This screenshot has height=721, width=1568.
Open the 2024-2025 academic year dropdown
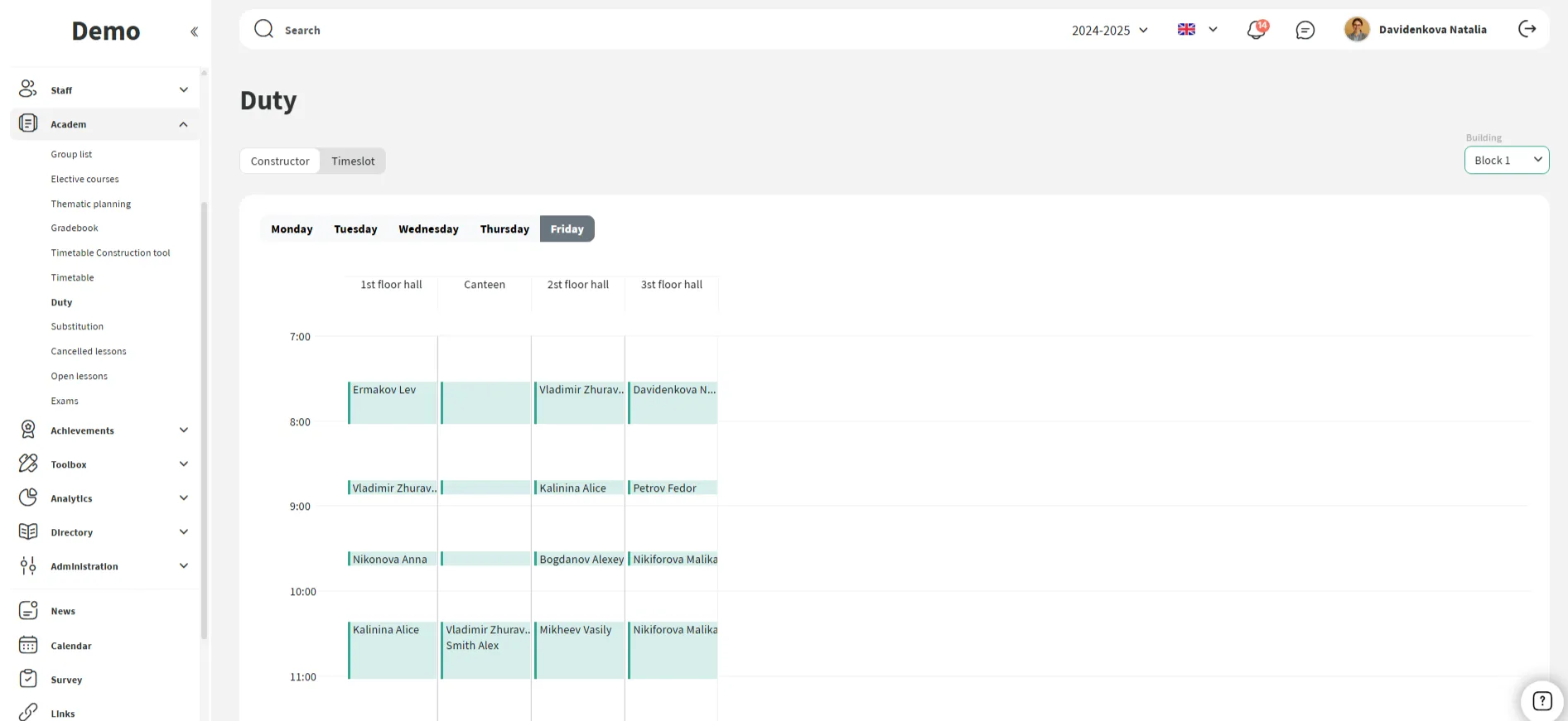tap(1109, 30)
